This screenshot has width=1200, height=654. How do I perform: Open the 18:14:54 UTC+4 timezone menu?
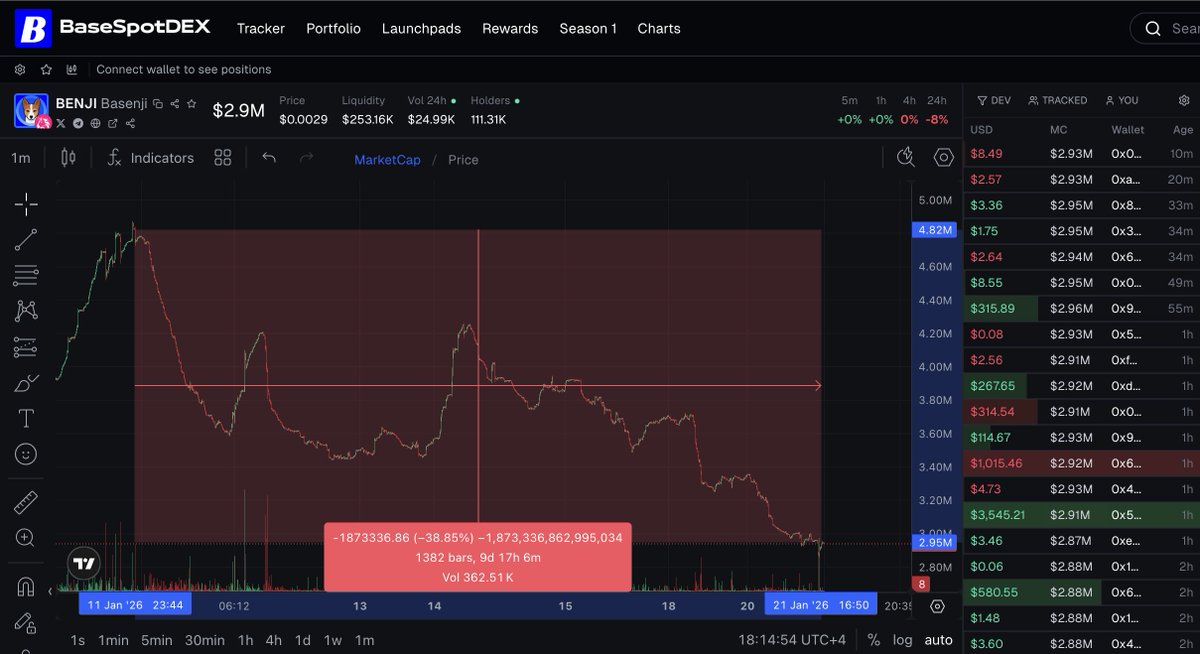coord(792,640)
